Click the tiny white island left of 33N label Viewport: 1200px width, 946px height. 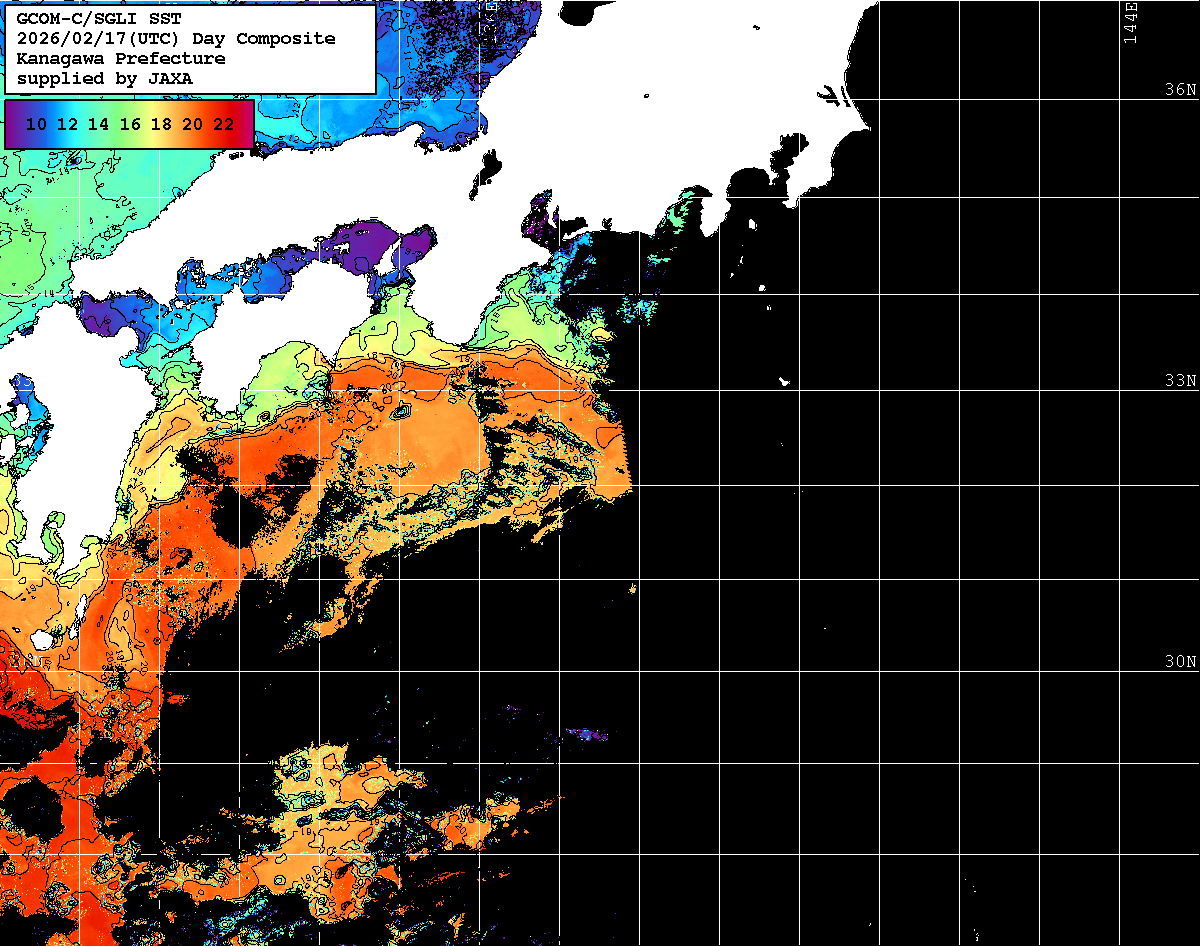785,381
